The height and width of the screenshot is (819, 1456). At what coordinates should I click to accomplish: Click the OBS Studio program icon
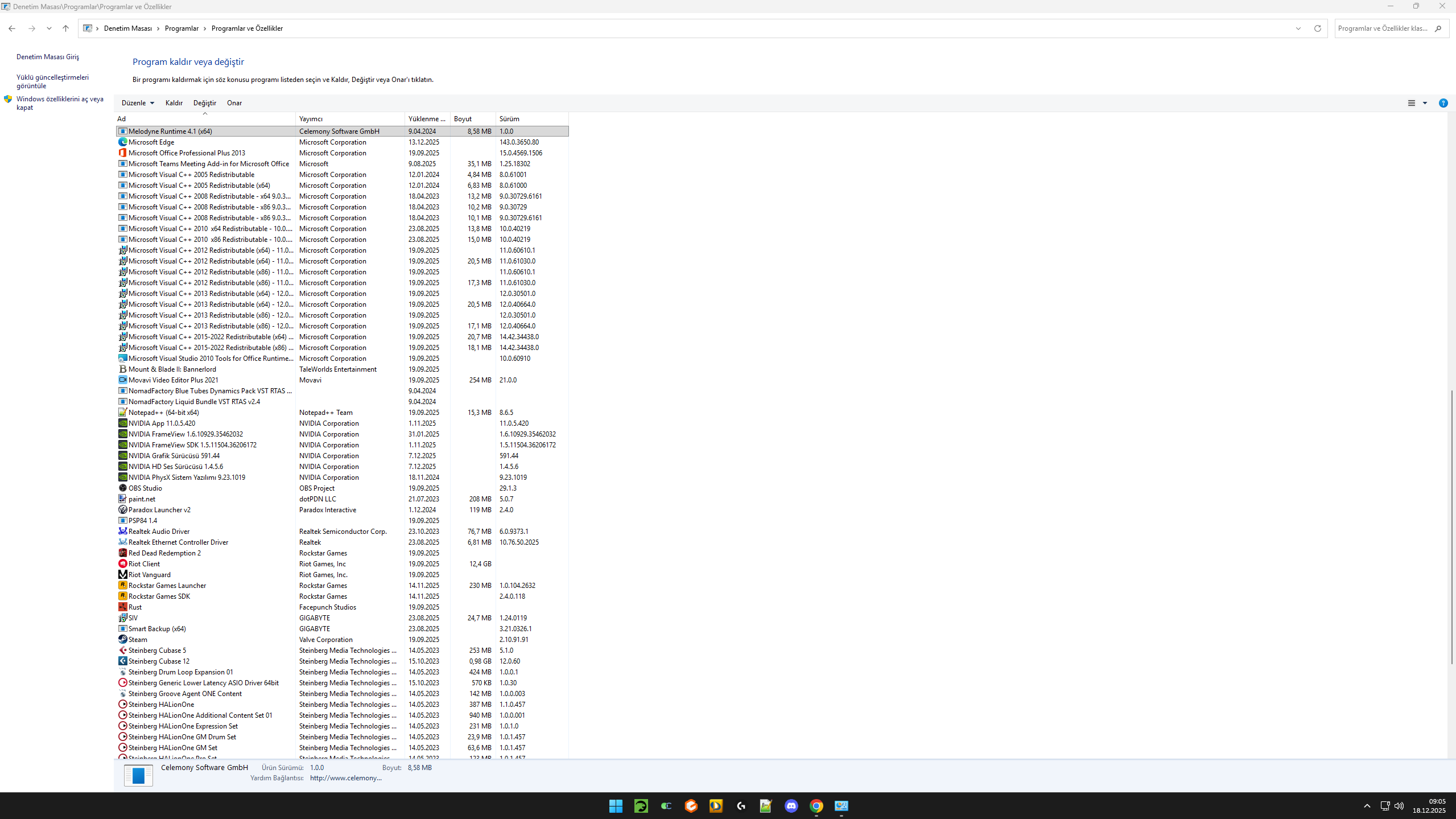coord(122,488)
